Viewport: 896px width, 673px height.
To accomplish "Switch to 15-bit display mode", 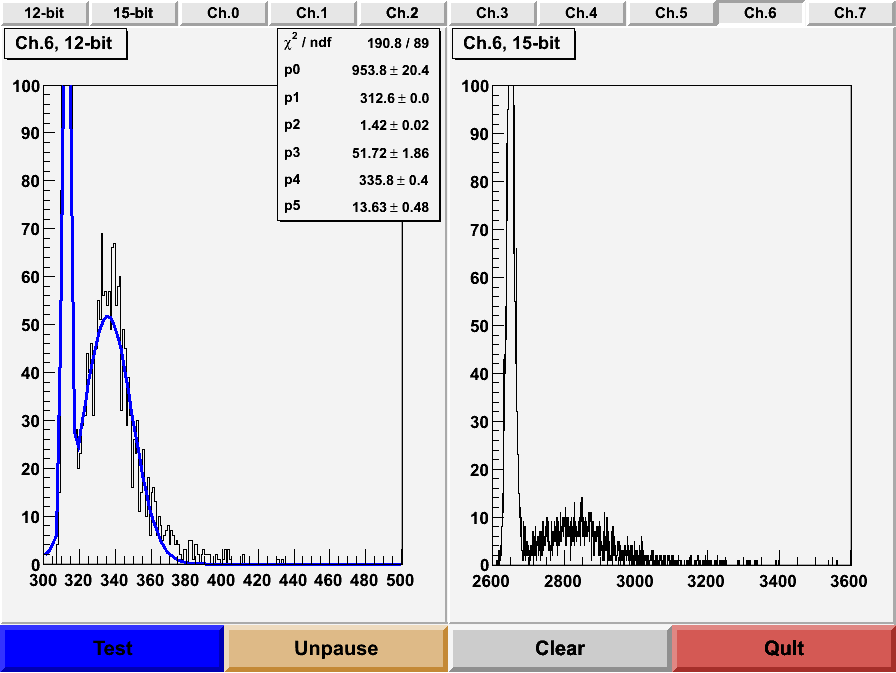I will coord(133,13).
